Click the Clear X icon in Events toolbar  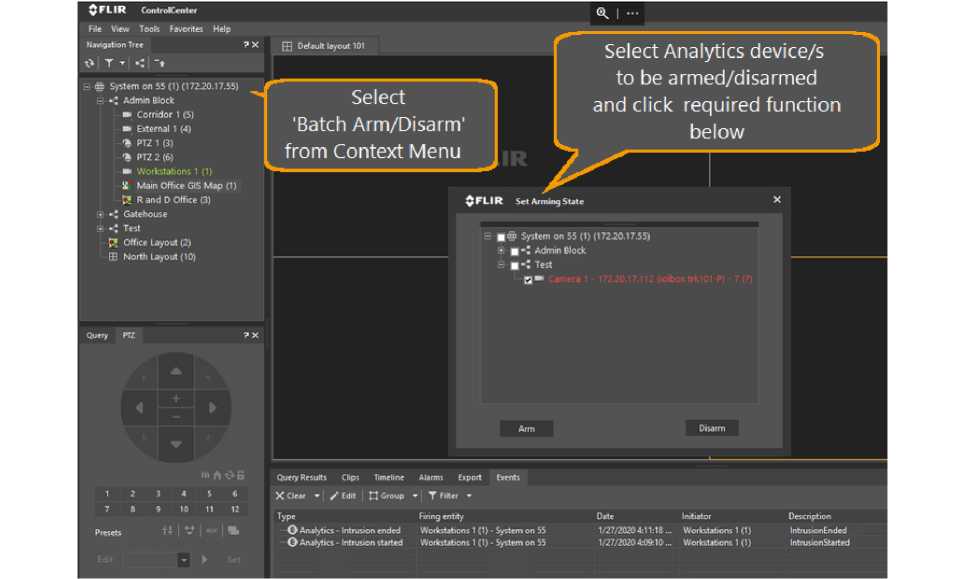[x=281, y=496]
